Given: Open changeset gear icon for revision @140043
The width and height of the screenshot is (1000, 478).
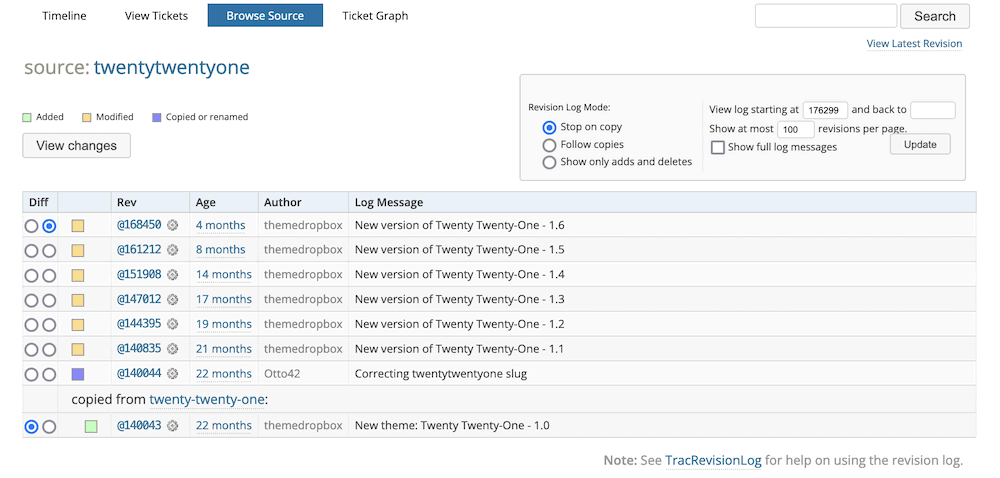Looking at the screenshot, I should tap(172, 426).
